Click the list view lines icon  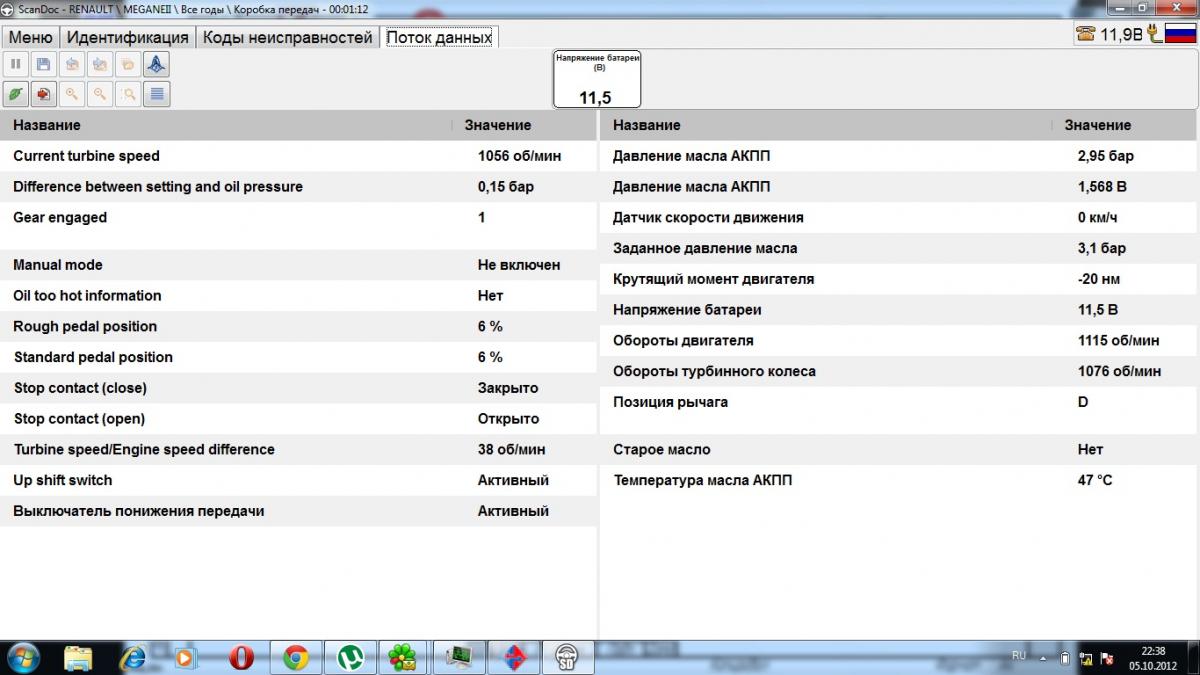pos(156,94)
